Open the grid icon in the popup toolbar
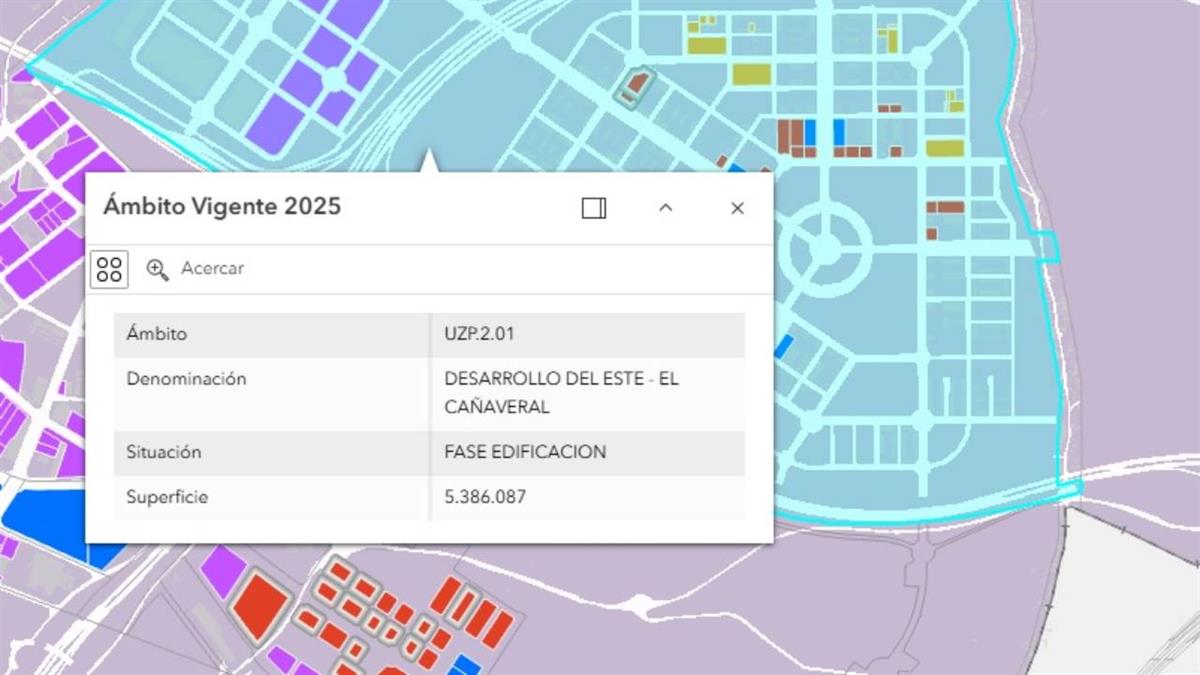The width and height of the screenshot is (1200, 675). 110,268
